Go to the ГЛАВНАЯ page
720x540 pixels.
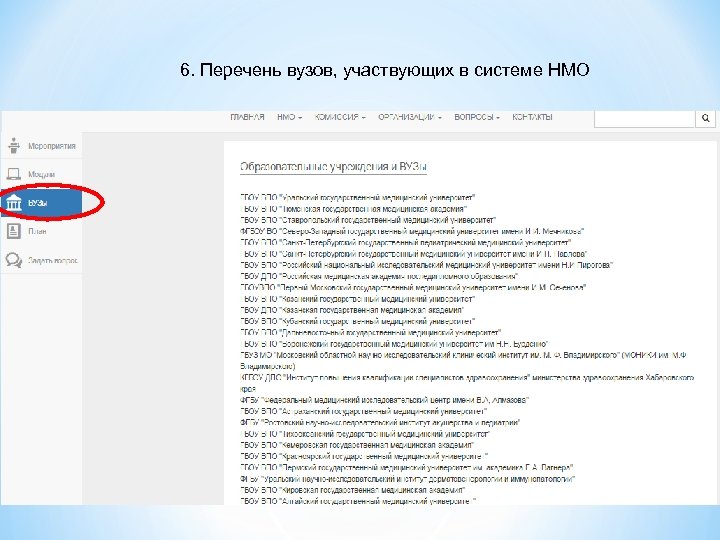(247, 117)
